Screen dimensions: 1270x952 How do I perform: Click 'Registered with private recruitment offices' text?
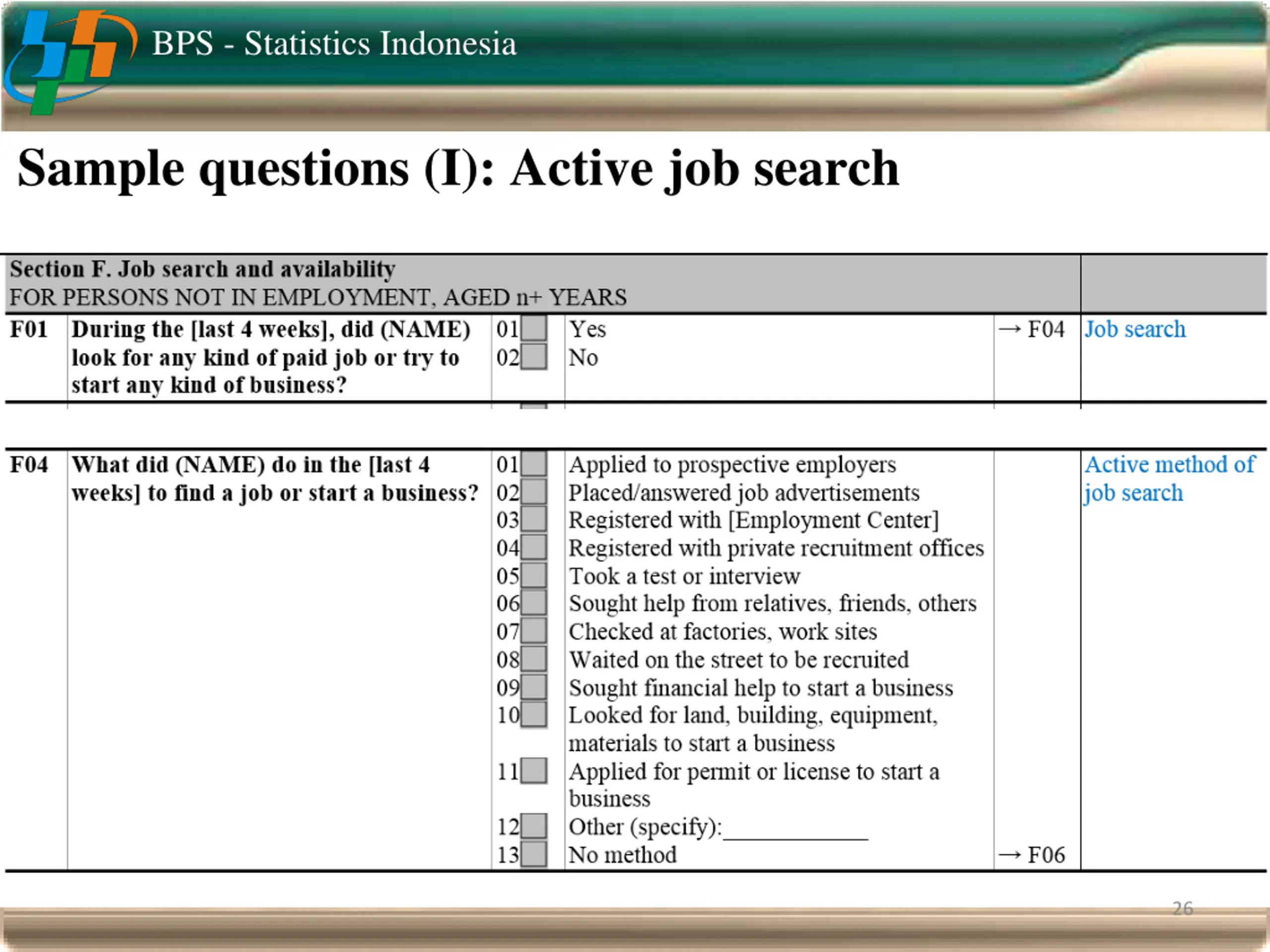(776, 548)
